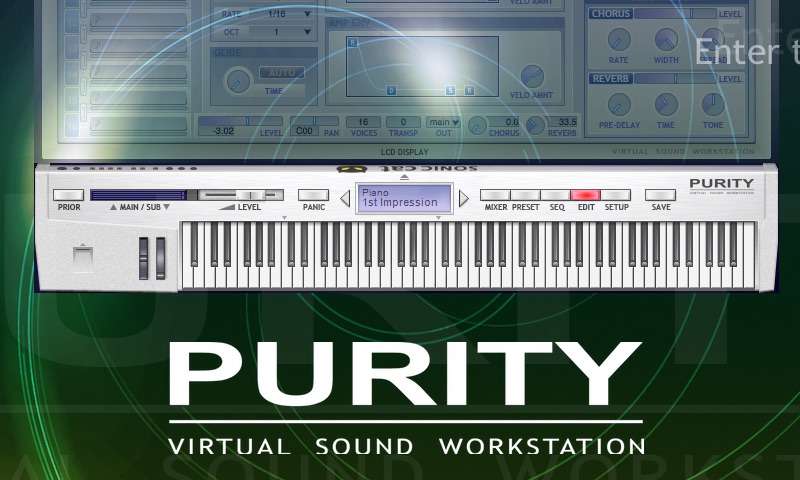800x480 pixels.
Task: Adjust the Reverb PRE-DELAY knob
Action: click(619, 105)
